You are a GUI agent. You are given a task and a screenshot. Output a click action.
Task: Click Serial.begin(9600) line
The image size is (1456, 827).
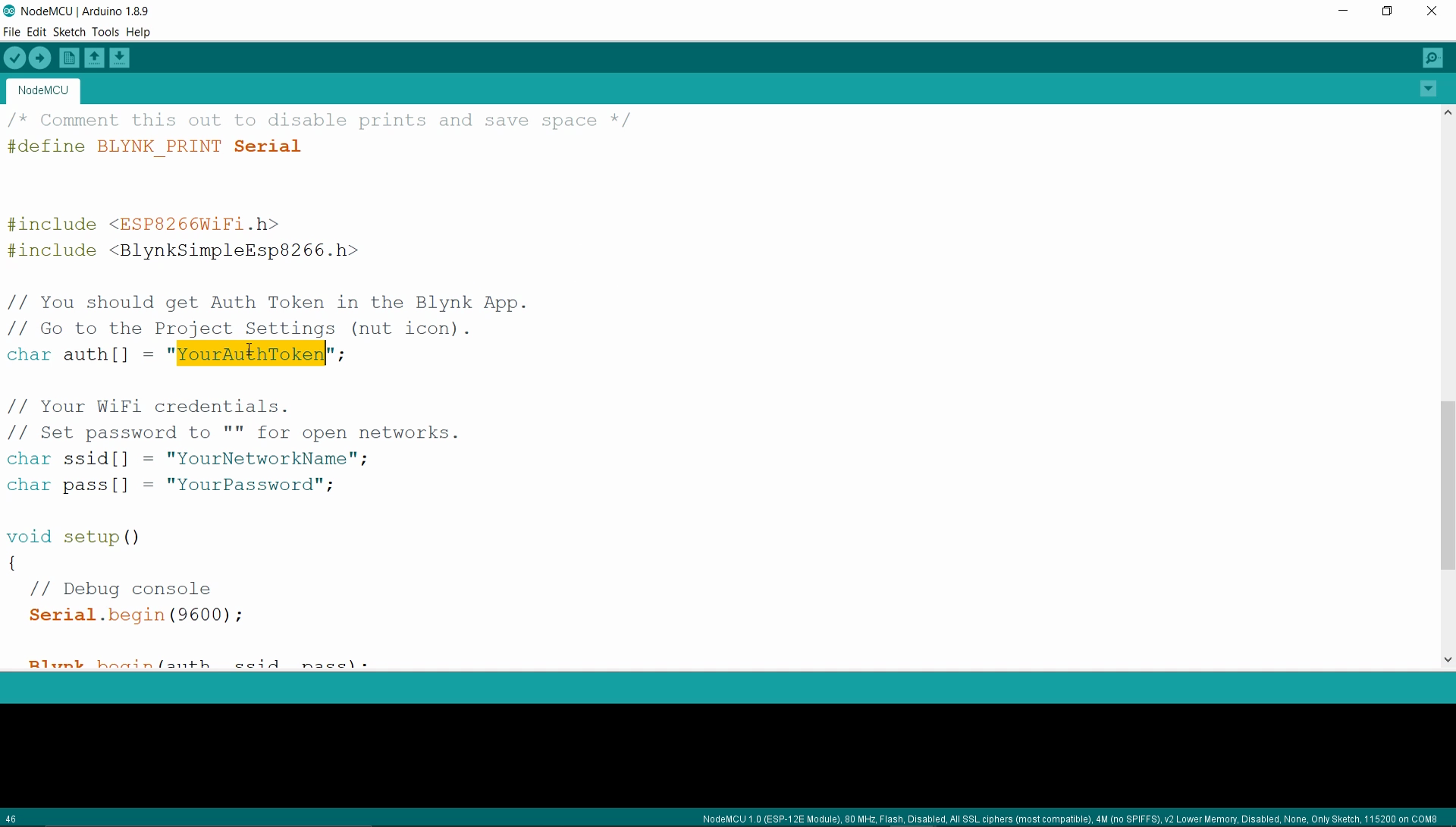click(136, 615)
